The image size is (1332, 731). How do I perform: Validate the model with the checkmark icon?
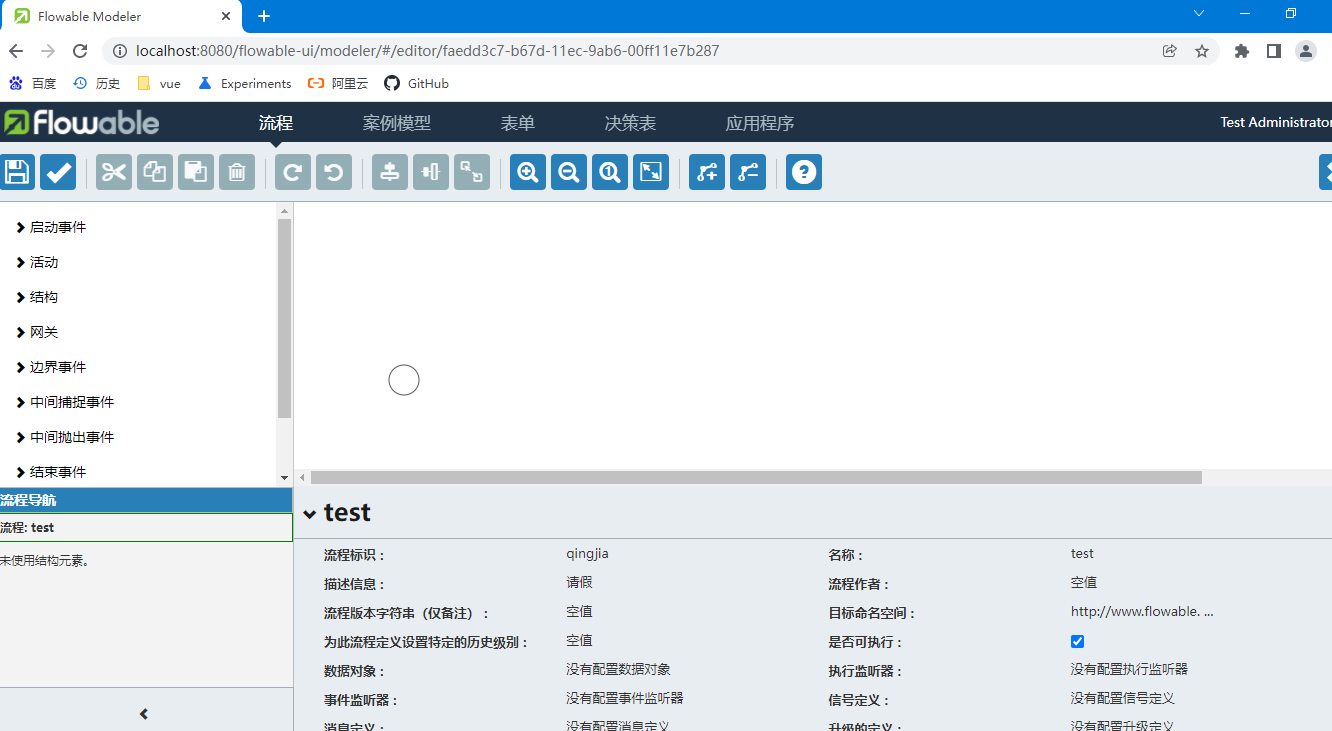(58, 172)
